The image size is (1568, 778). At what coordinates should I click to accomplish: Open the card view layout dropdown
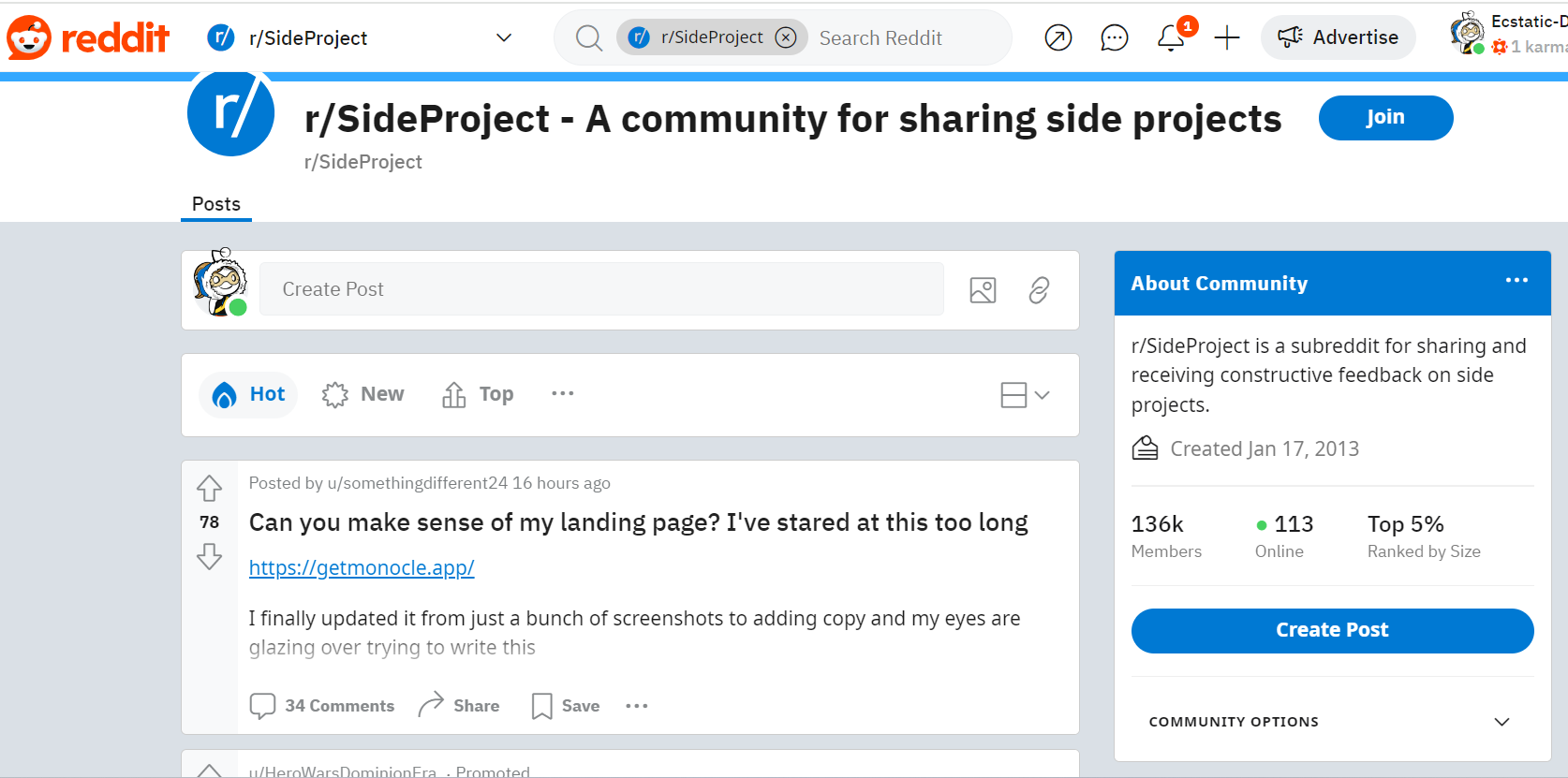1025,395
